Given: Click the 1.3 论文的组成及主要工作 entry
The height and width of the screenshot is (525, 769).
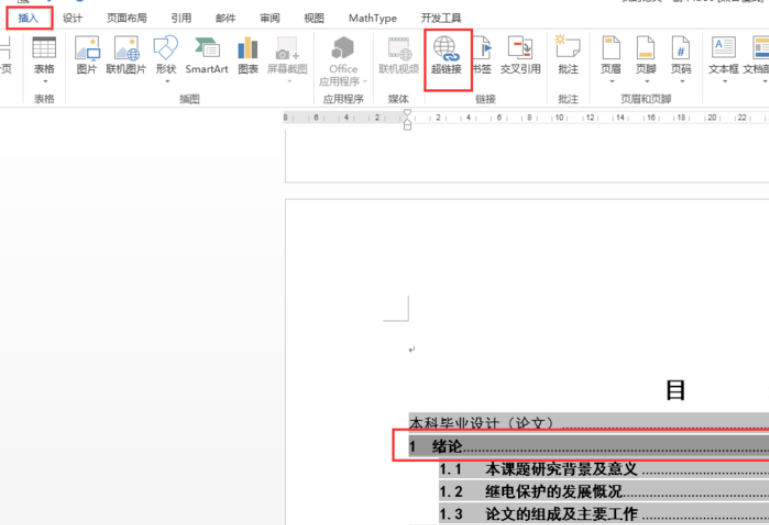Looking at the screenshot, I should pyautogui.click(x=604, y=514).
